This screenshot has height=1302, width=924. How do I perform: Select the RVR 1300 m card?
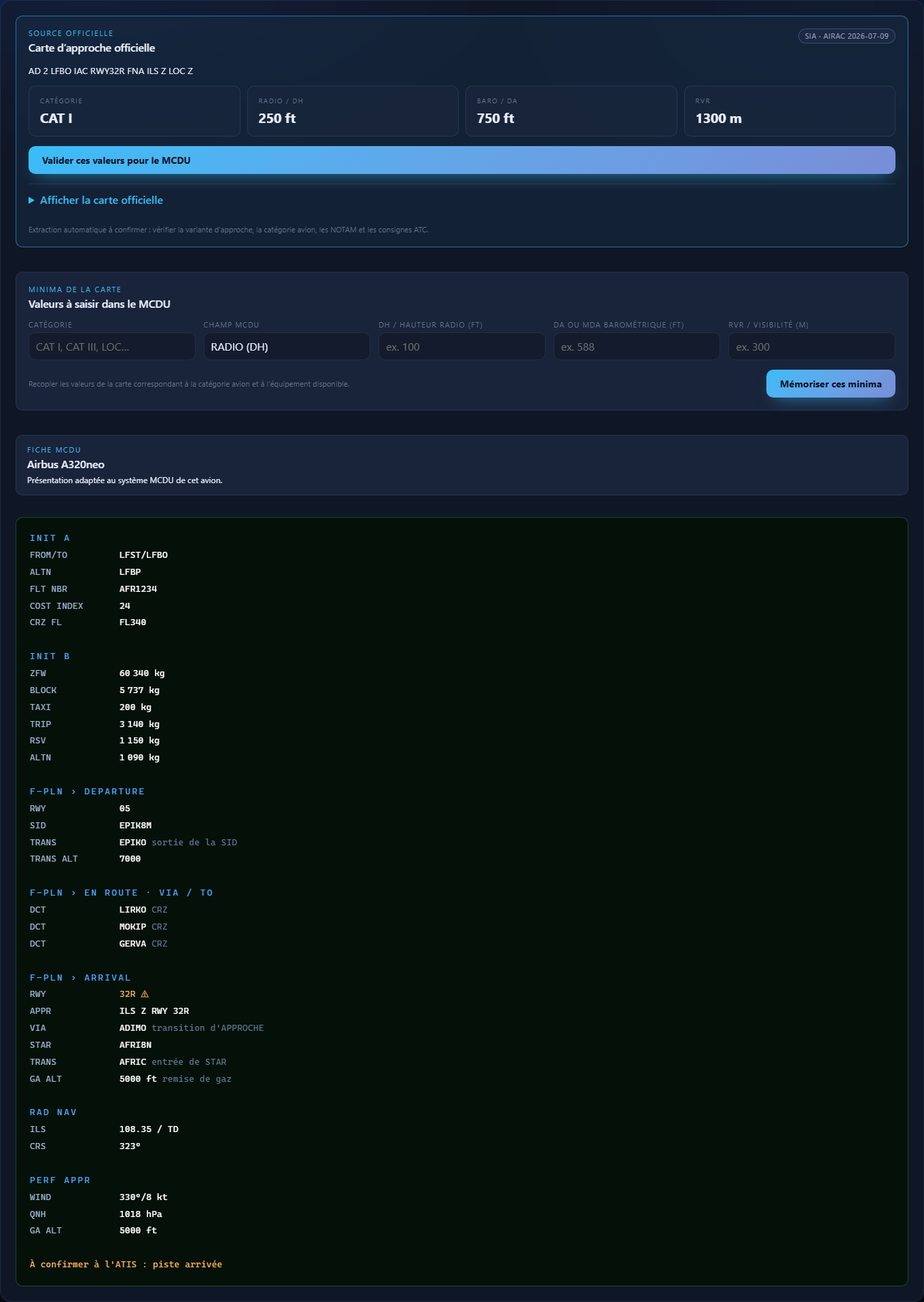(x=789, y=111)
